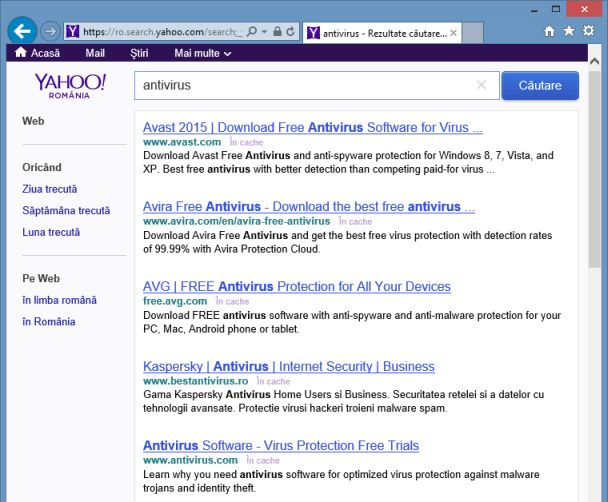The width and height of the screenshot is (608, 502).
Task: Click the security lock icon in address bar
Action: point(277,31)
